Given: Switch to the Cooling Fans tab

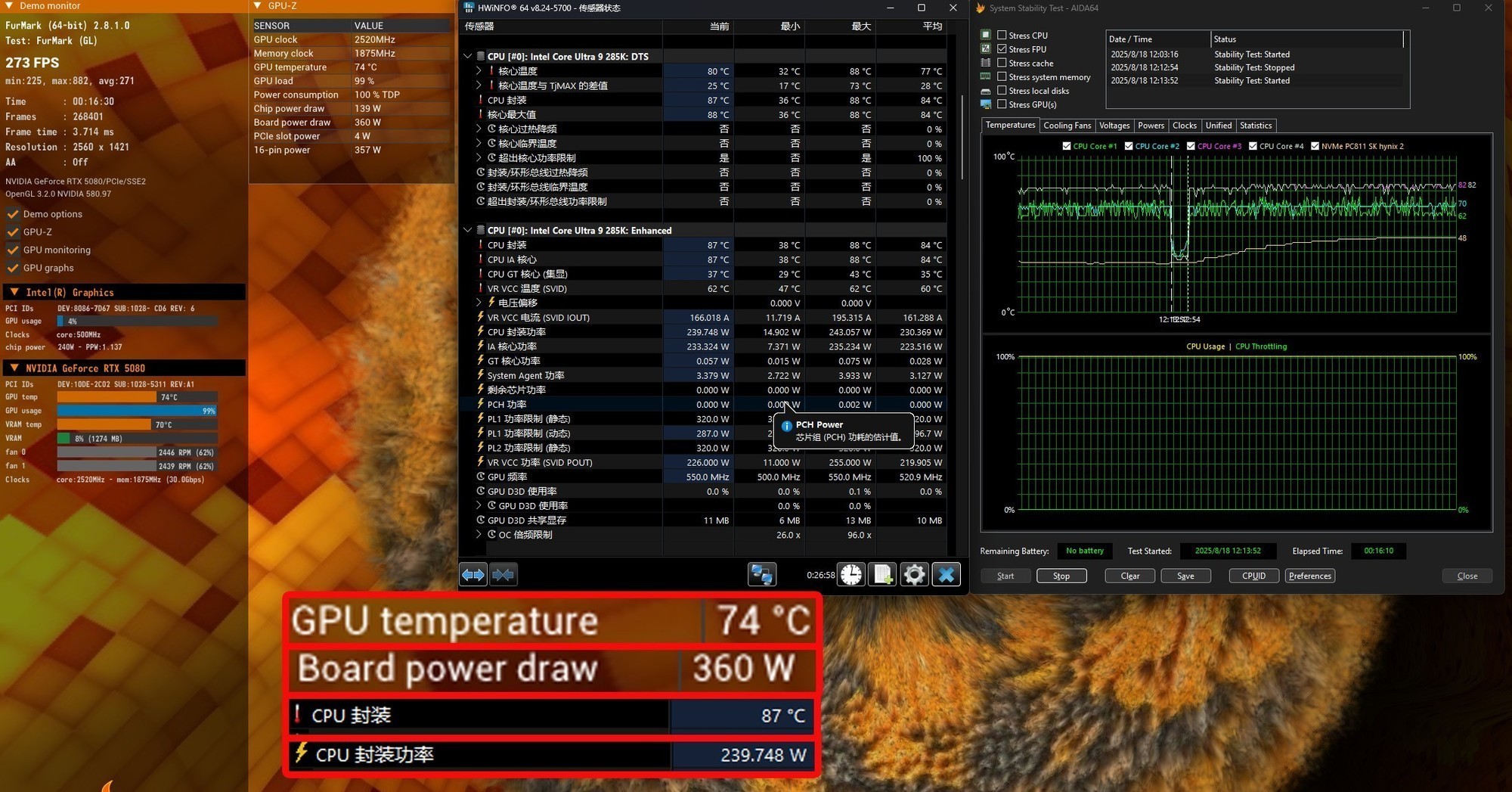Looking at the screenshot, I should click(x=1067, y=126).
